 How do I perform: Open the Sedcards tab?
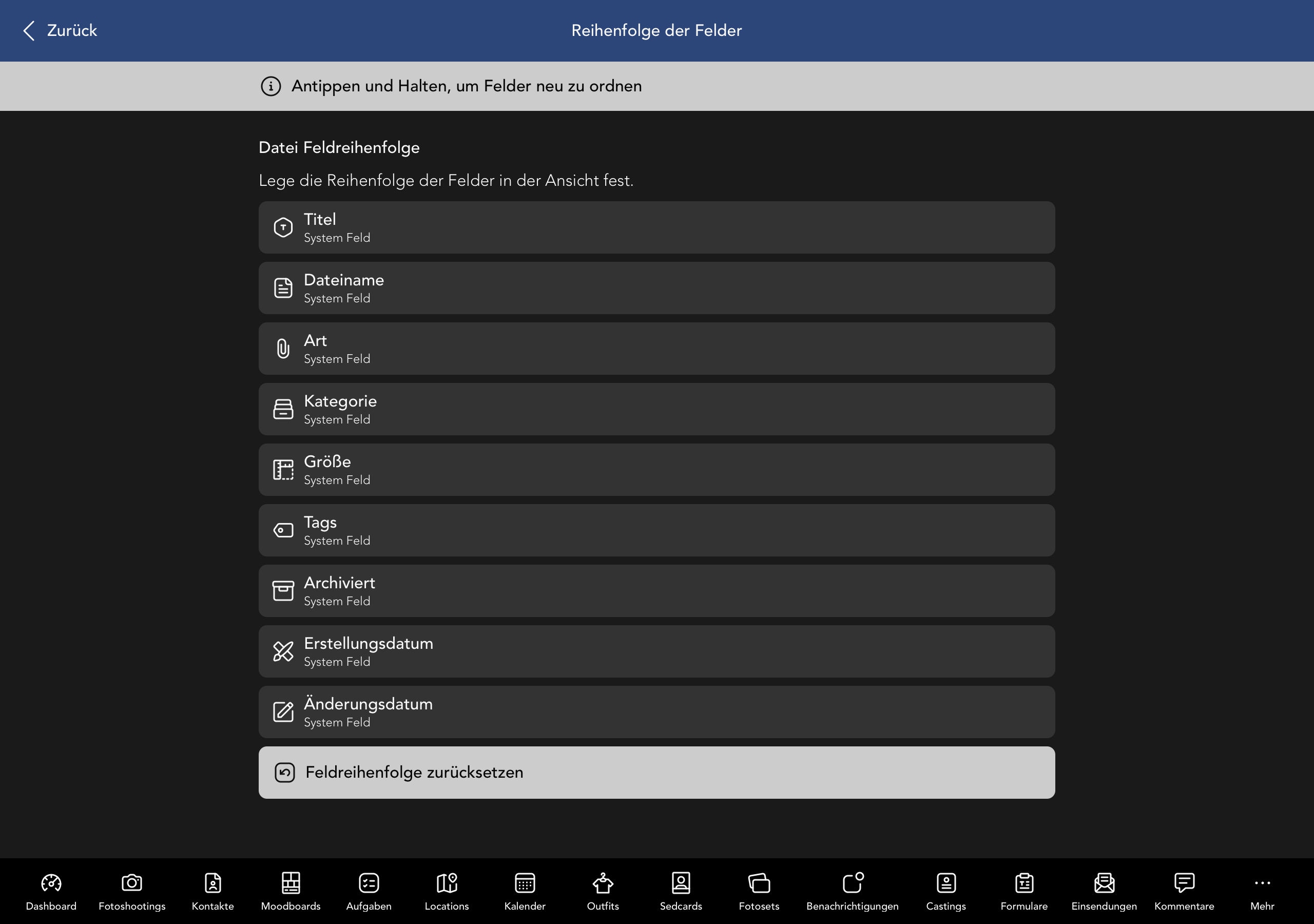pyautogui.click(x=681, y=891)
